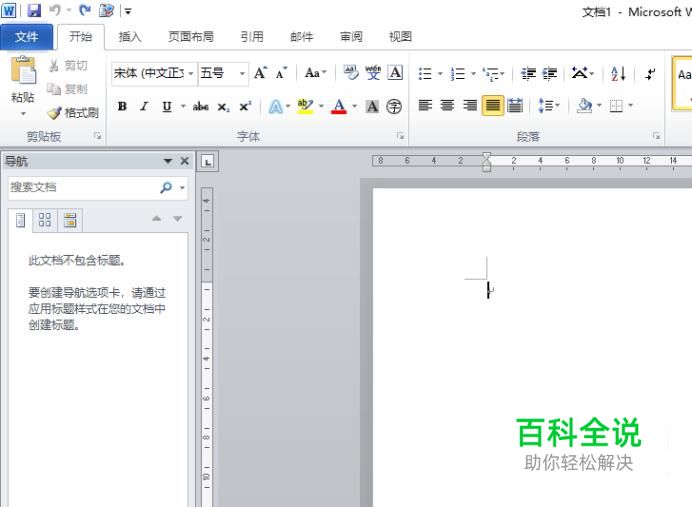Increase indent with the indent icon
The width and height of the screenshot is (692, 507).
(x=549, y=73)
